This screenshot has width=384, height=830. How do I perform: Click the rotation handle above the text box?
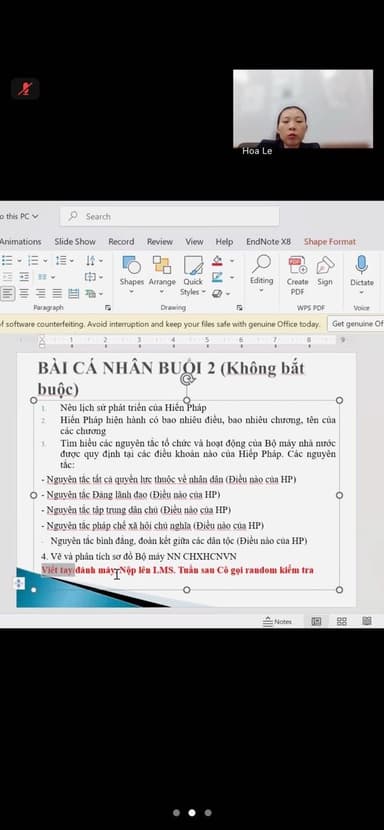[x=186, y=378]
